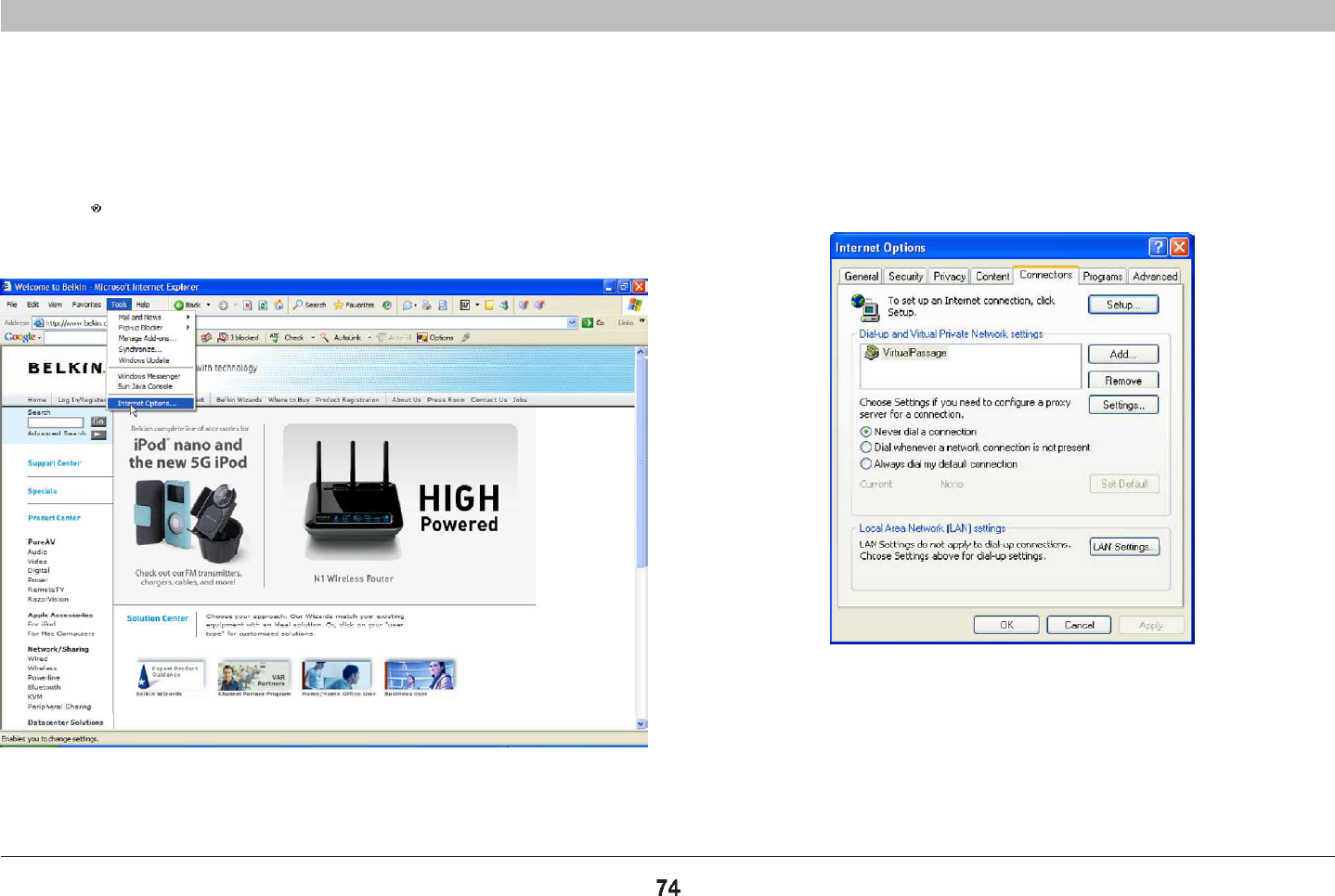
Task: Click the Edit with Word icon
Action: point(465,305)
